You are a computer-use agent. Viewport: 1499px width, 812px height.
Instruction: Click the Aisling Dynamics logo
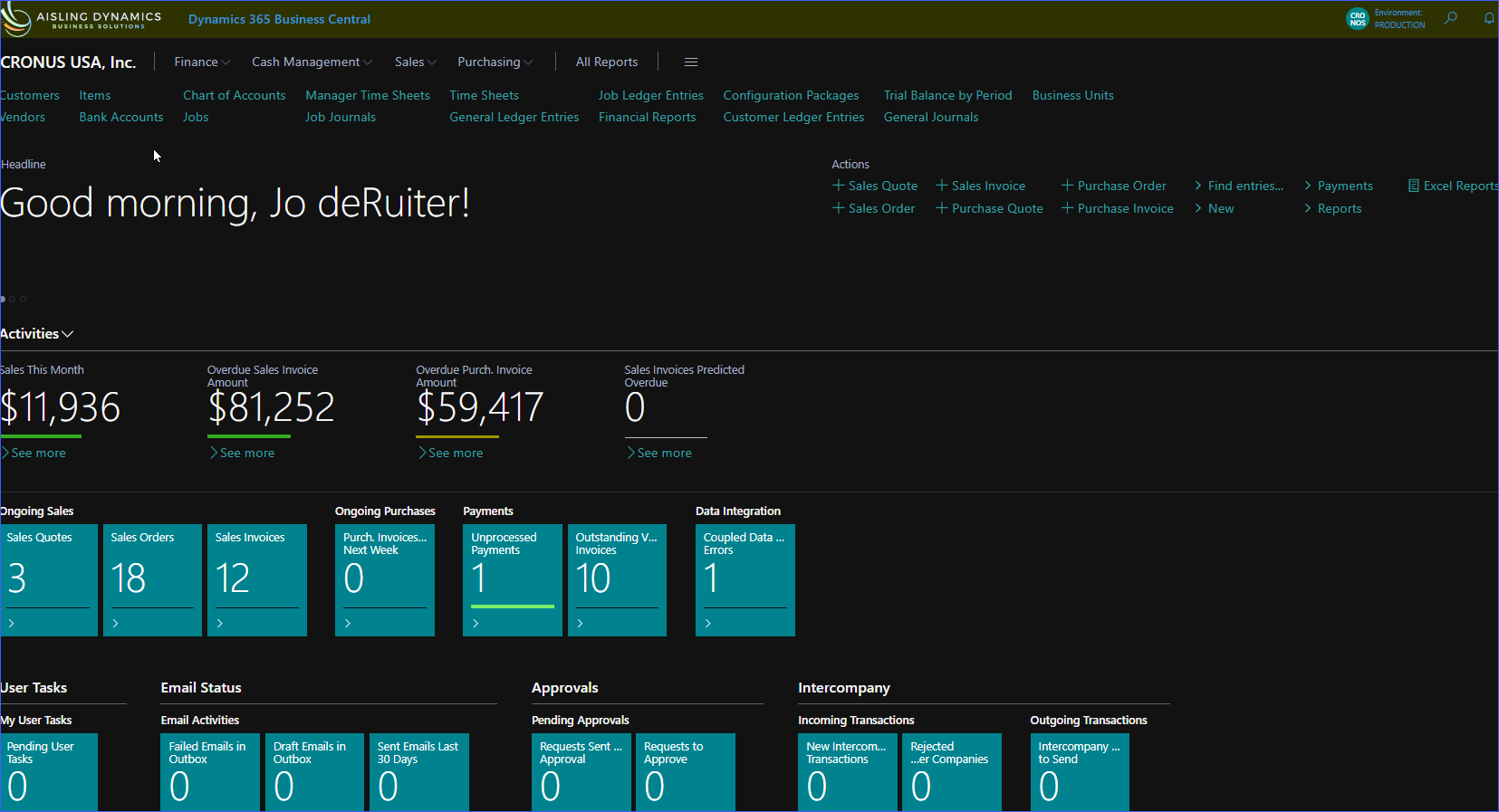pyautogui.click(x=82, y=19)
